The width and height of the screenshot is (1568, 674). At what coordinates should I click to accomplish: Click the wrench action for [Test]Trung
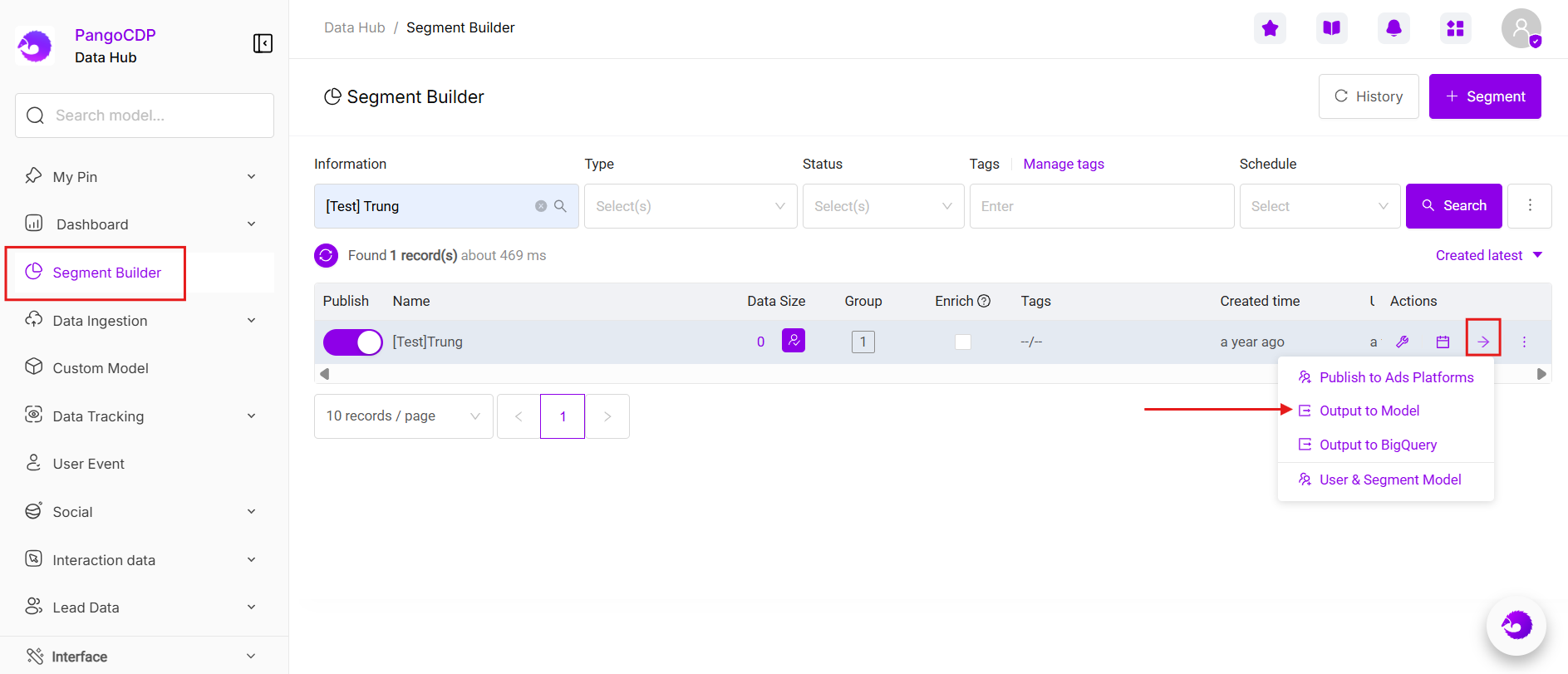(x=1403, y=342)
